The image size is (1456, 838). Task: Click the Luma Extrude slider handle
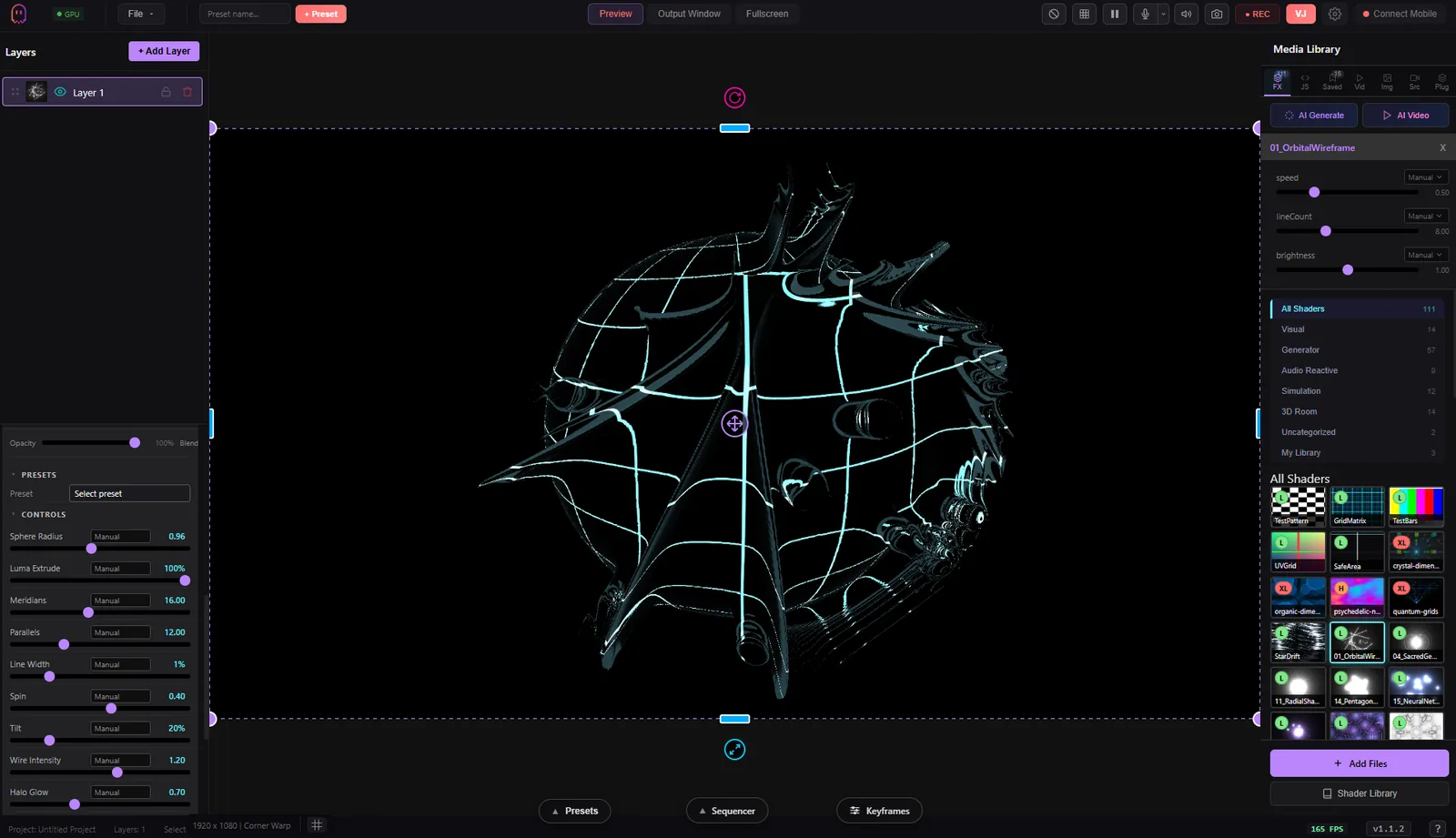[185, 581]
